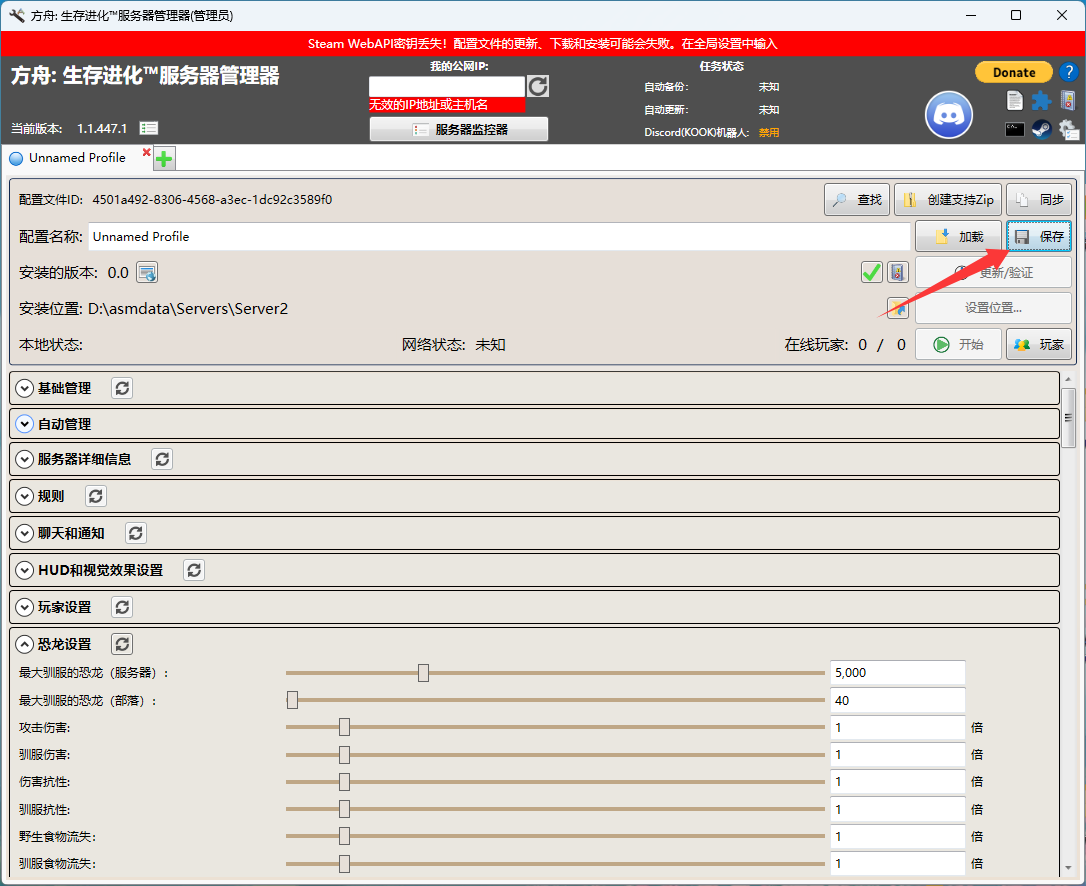Toggle the green checkmark beside 更新/验证

tap(871, 273)
